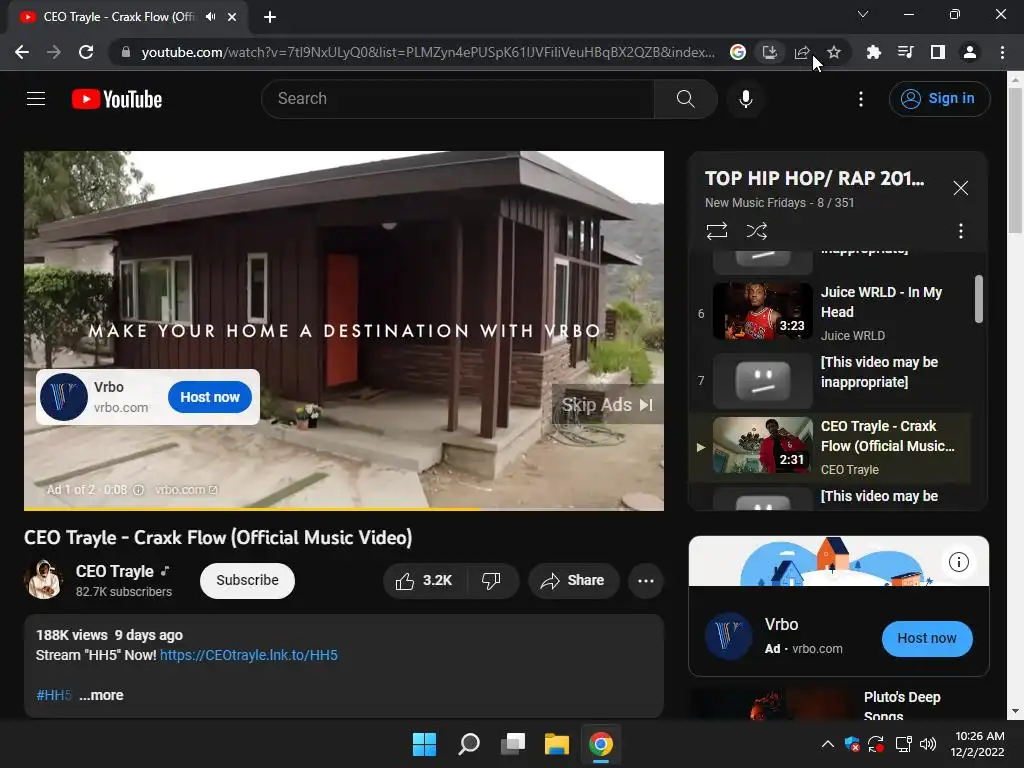This screenshot has height=768, width=1024.
Task: Open Windows Start menu
Action: point(424,744)
